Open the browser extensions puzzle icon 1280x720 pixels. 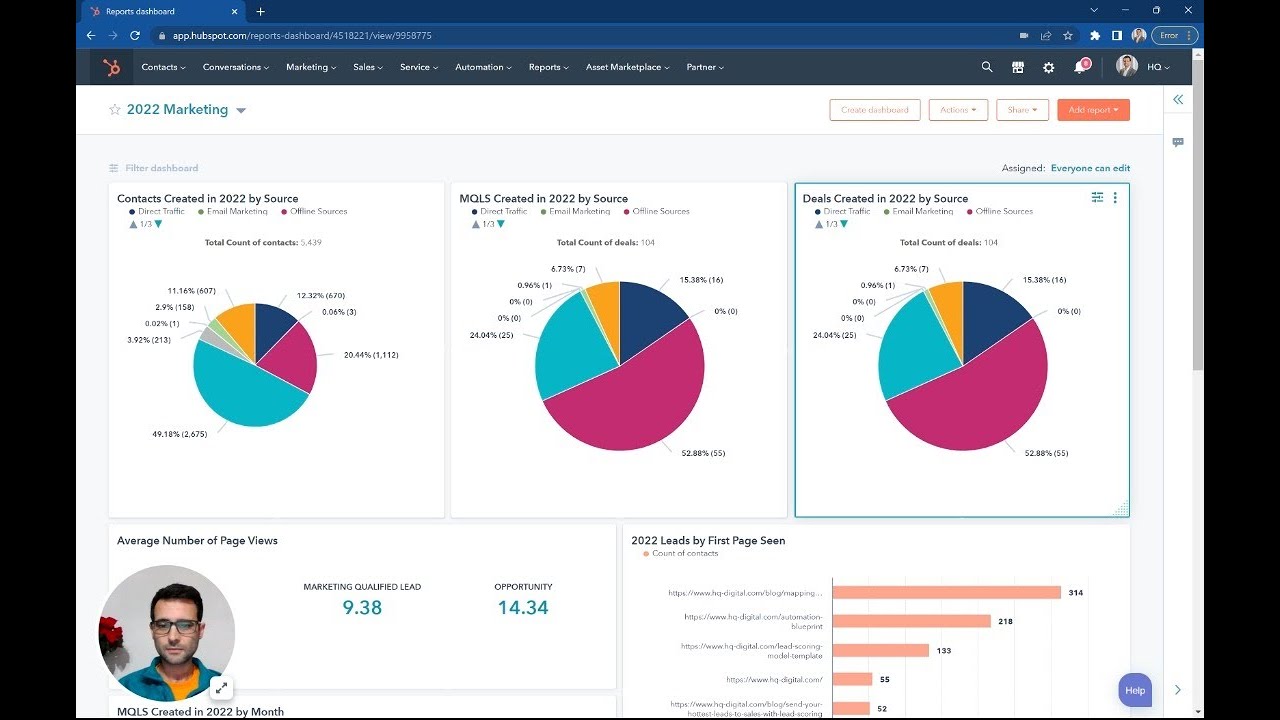[1095, 35]
